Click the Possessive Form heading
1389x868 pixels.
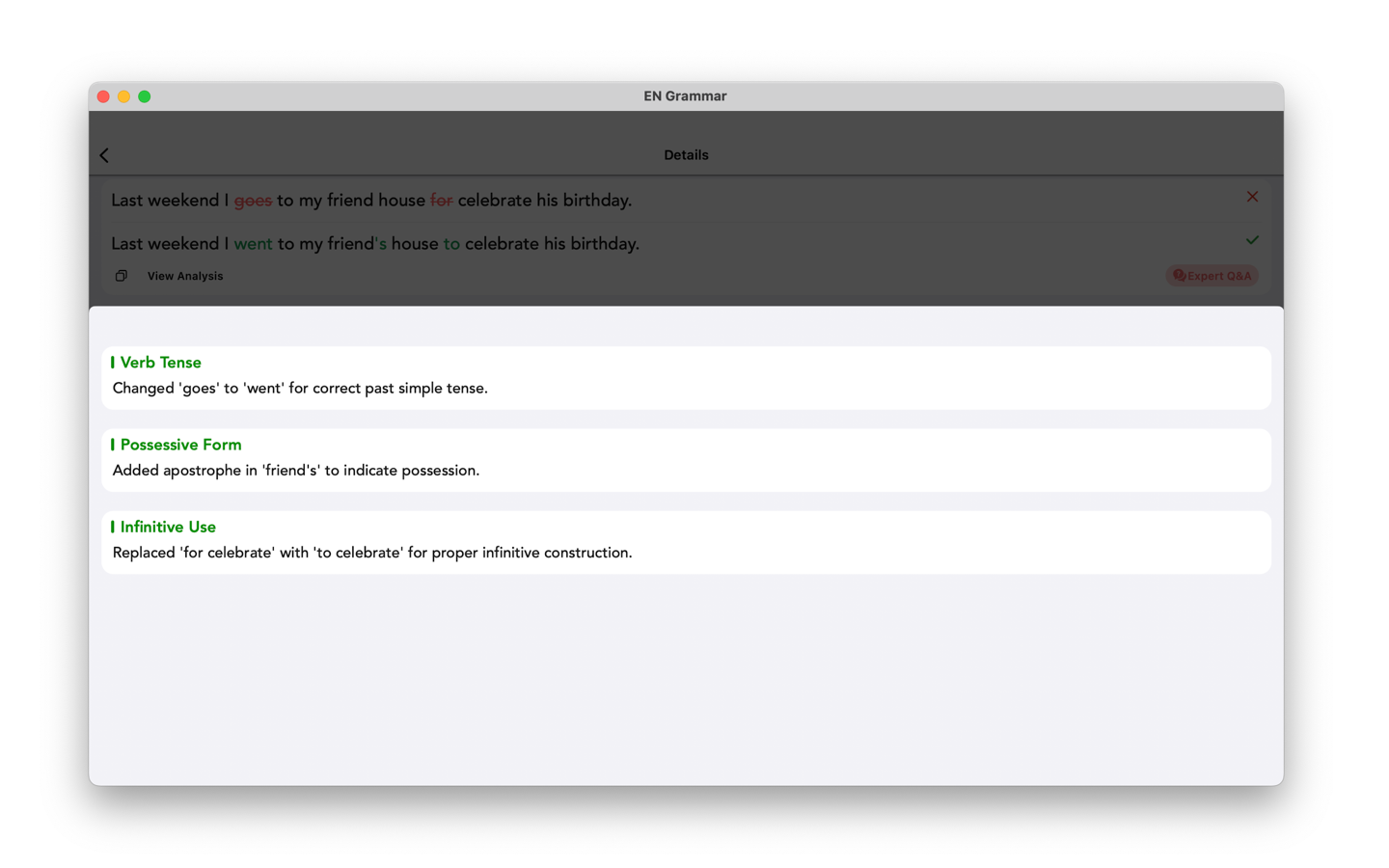(x=180, y=445)
